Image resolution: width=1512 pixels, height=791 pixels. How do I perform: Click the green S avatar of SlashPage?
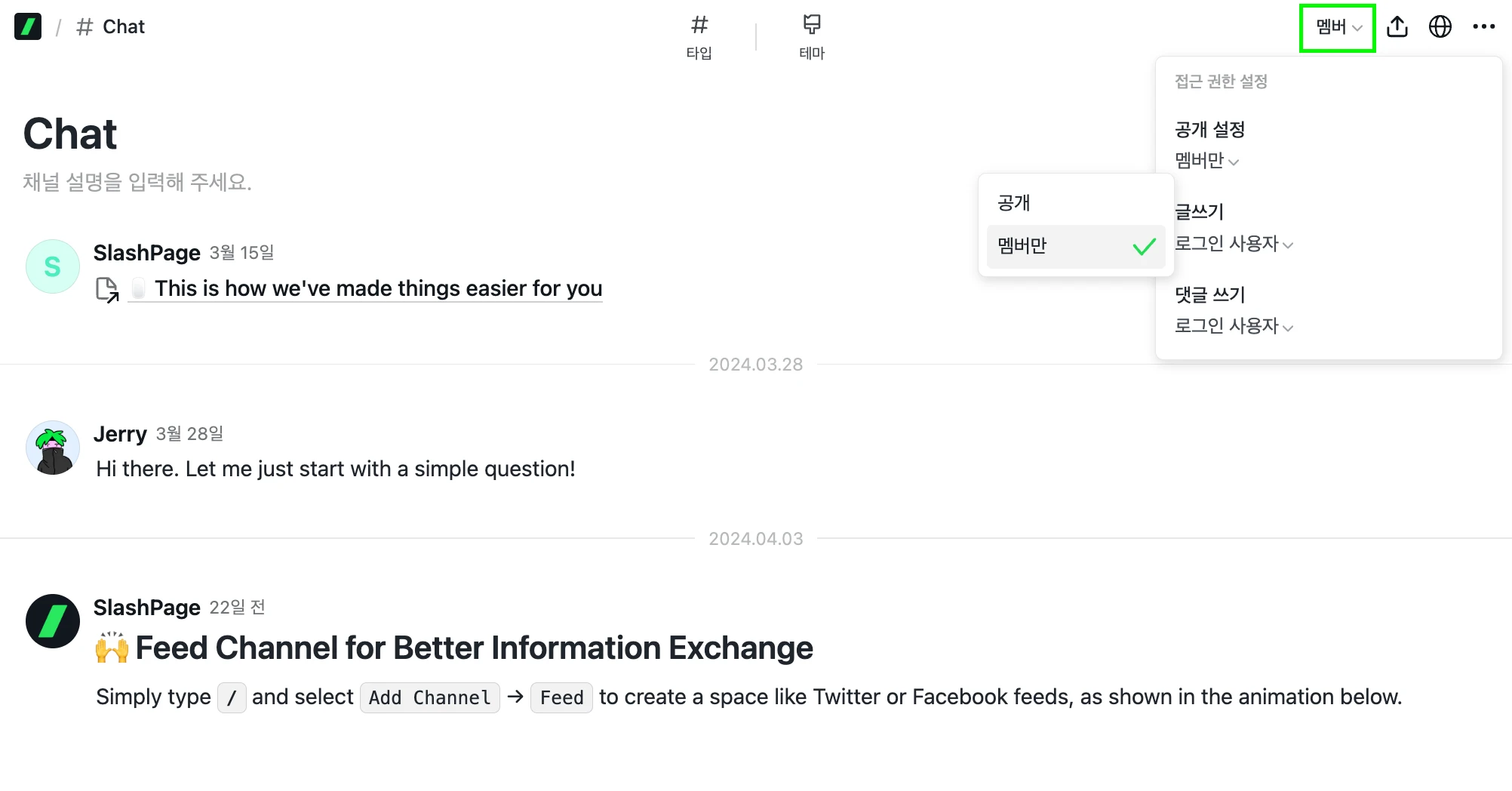(53, 266)
